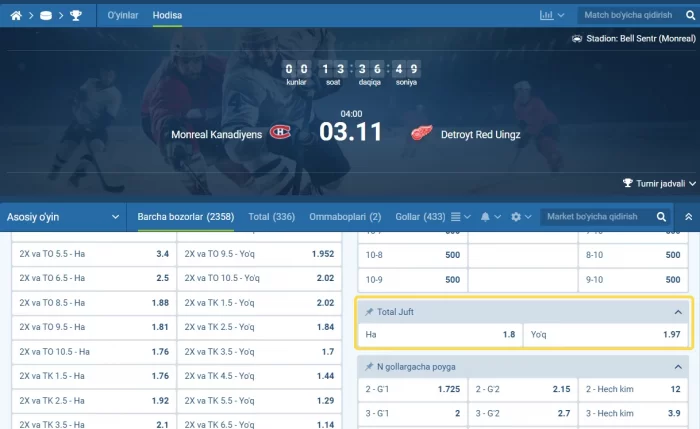Open chevron next to bell icon
This screenshot has width=700, height=429.
tap(497, 217)
